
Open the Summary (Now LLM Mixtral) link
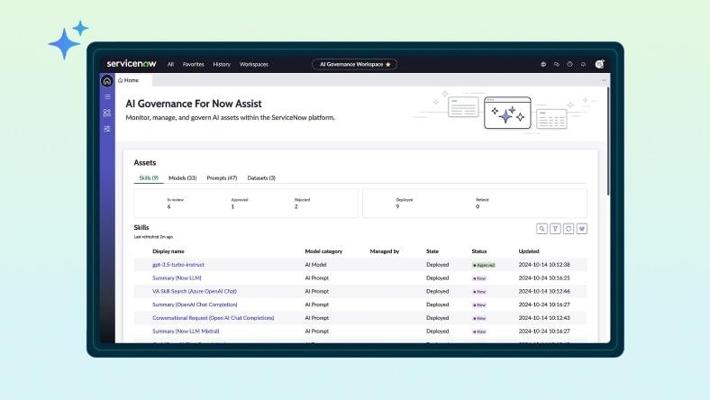tap(186, 331)
